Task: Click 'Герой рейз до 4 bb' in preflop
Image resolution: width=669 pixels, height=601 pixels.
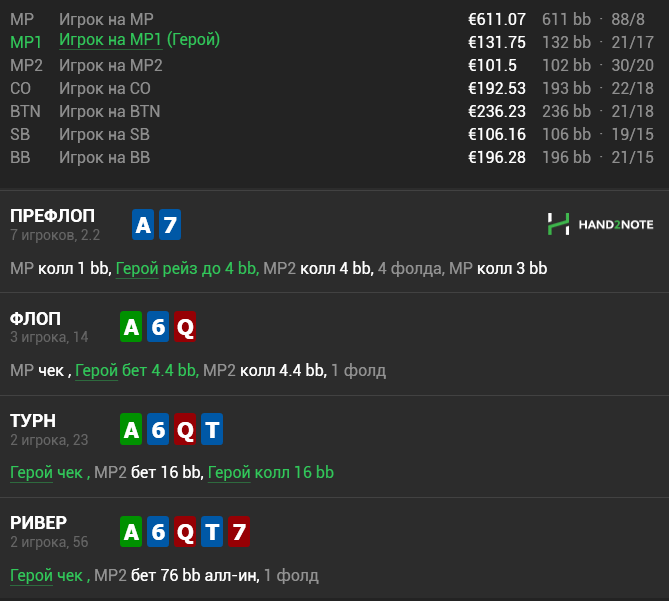Action: pos(187,268)
